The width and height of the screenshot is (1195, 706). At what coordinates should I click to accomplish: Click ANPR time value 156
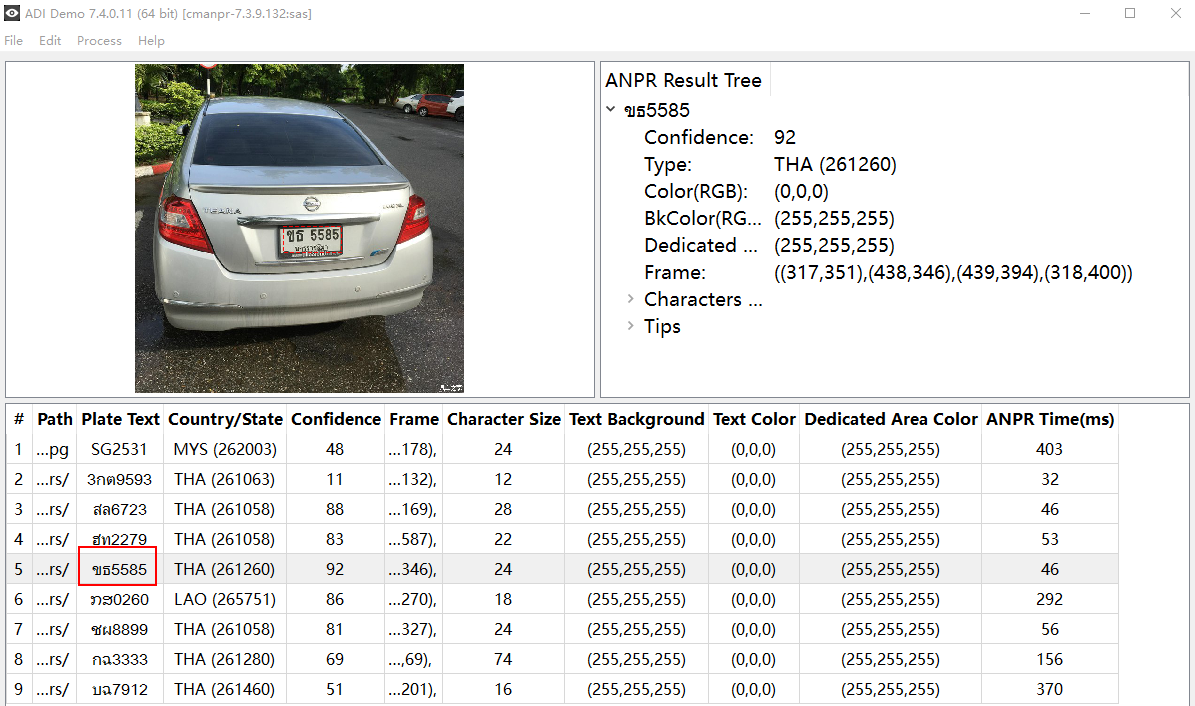click(x=1049, y=659)
